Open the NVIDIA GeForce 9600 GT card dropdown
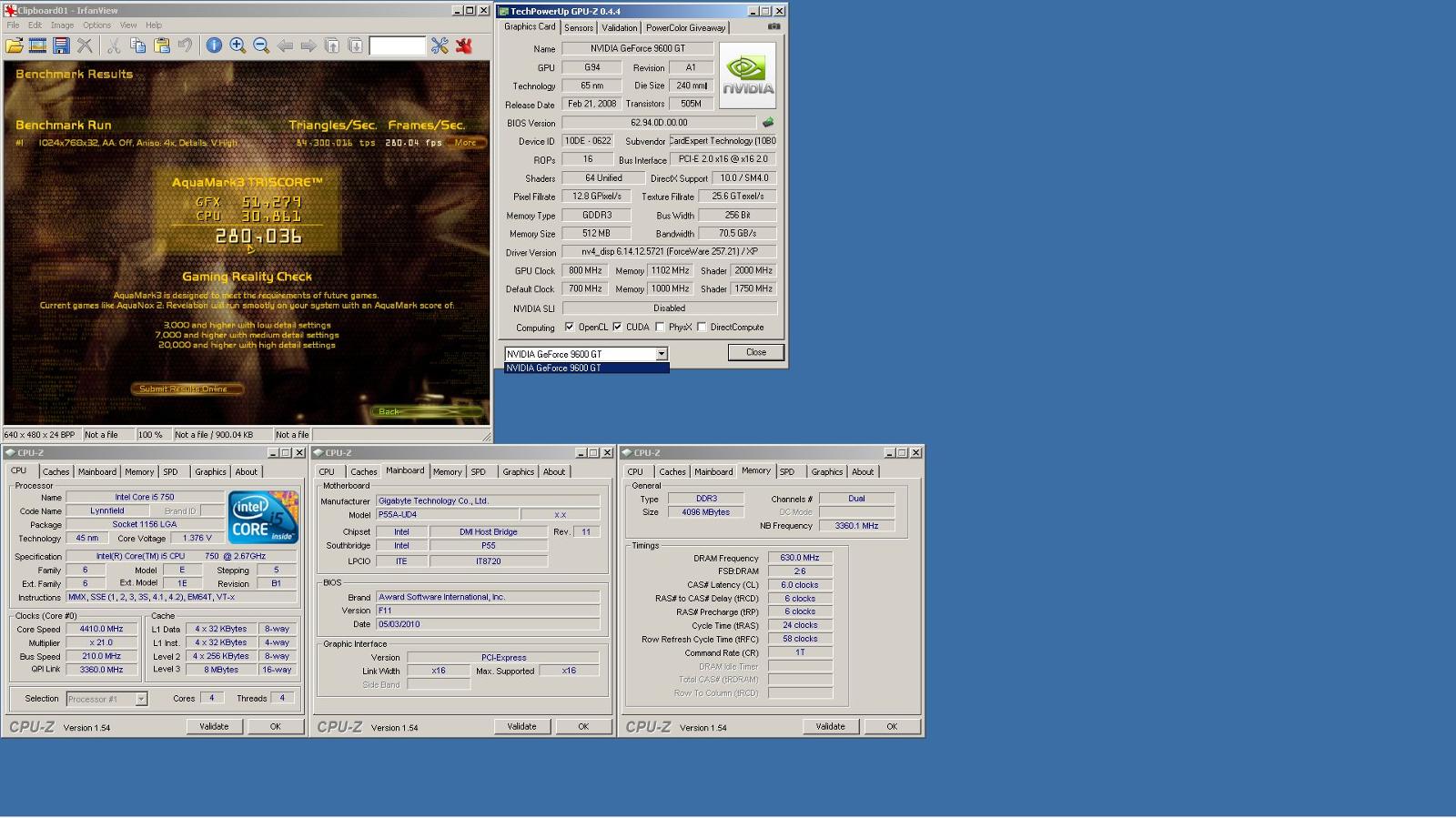1456x818 pixels. tap(662, 354)
